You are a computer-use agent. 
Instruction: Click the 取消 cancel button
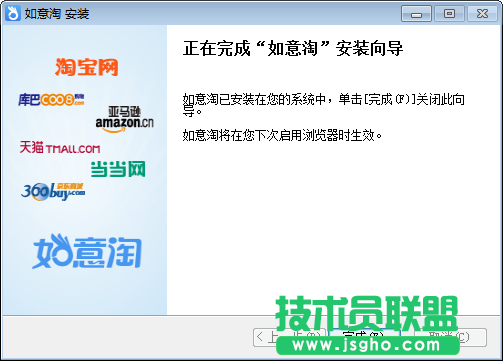tap(450, 337)
